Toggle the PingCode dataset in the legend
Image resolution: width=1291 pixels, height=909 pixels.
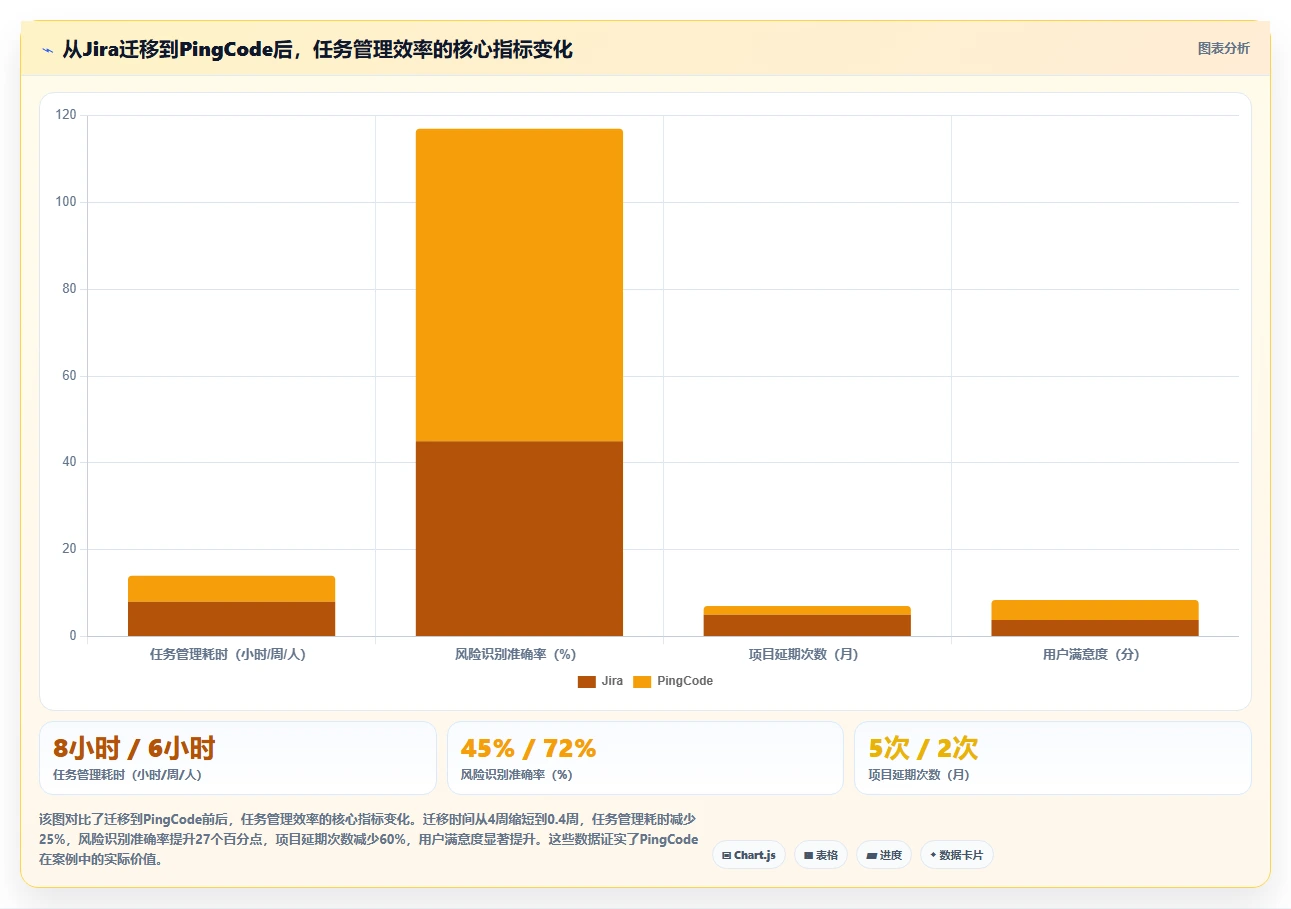pyautogui.click(x=673, y=681)
